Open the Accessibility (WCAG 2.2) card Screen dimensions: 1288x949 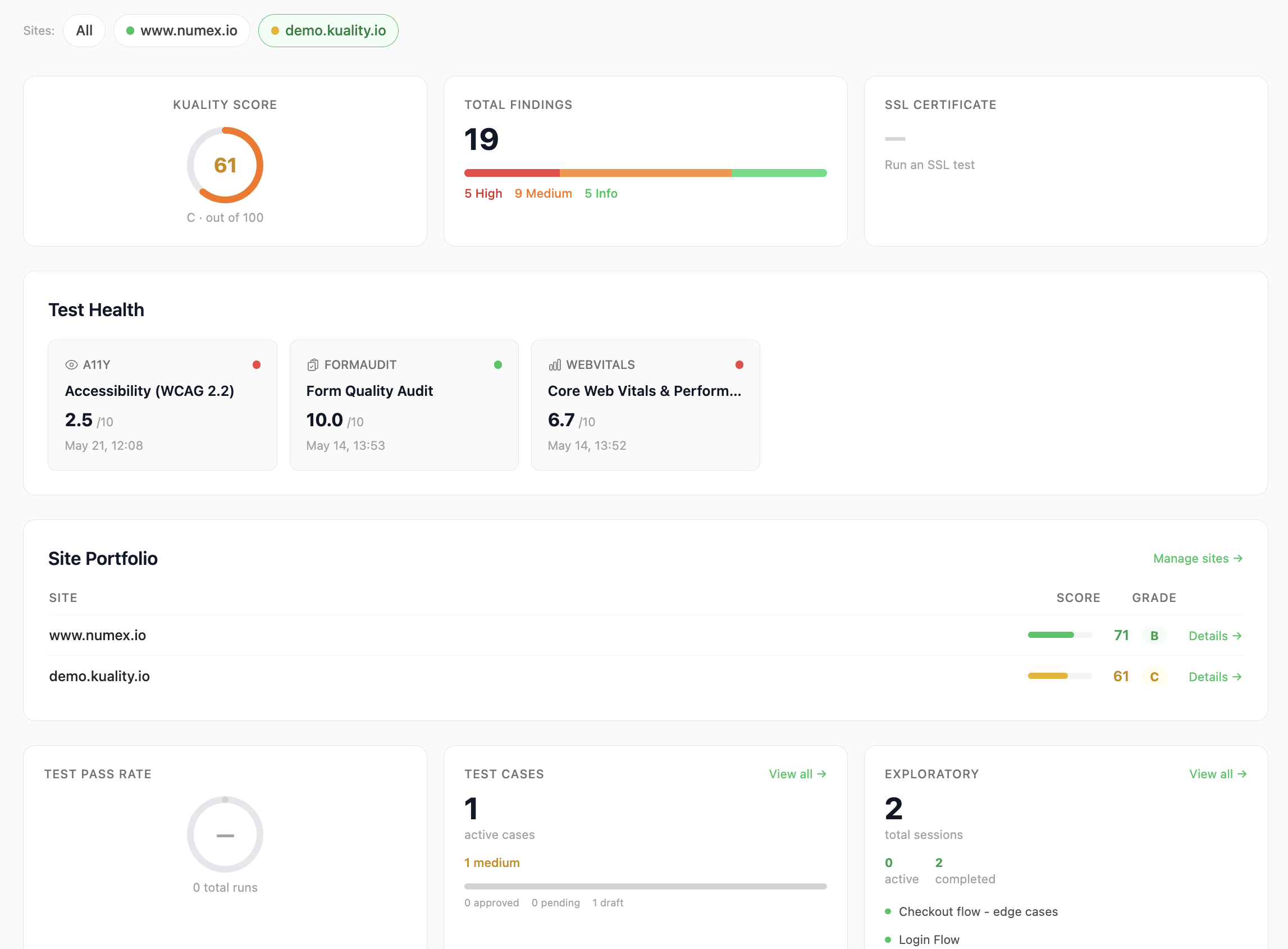point(162,405)
